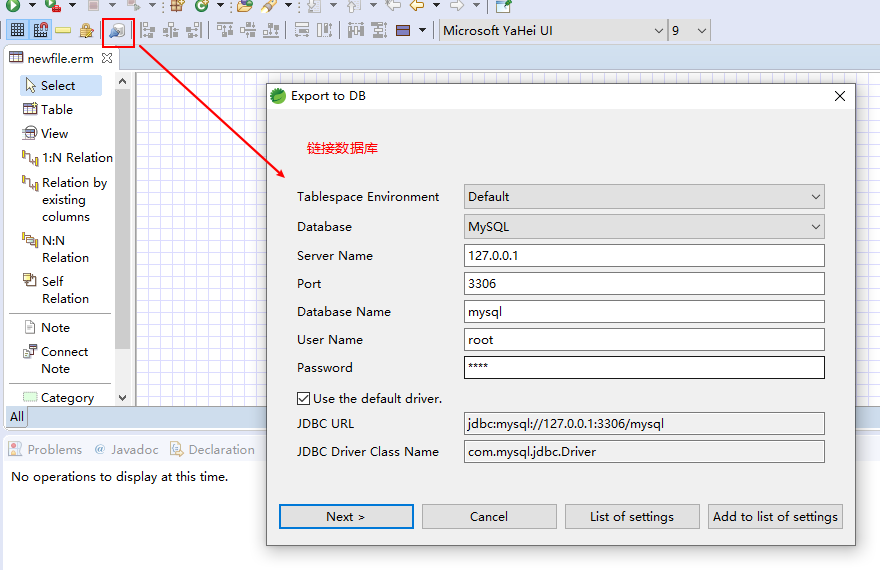The width and height of the screenshot is (880, 570).
Task: Click the Search flashlight icon in toolbar
Action: tap(269, 6)
